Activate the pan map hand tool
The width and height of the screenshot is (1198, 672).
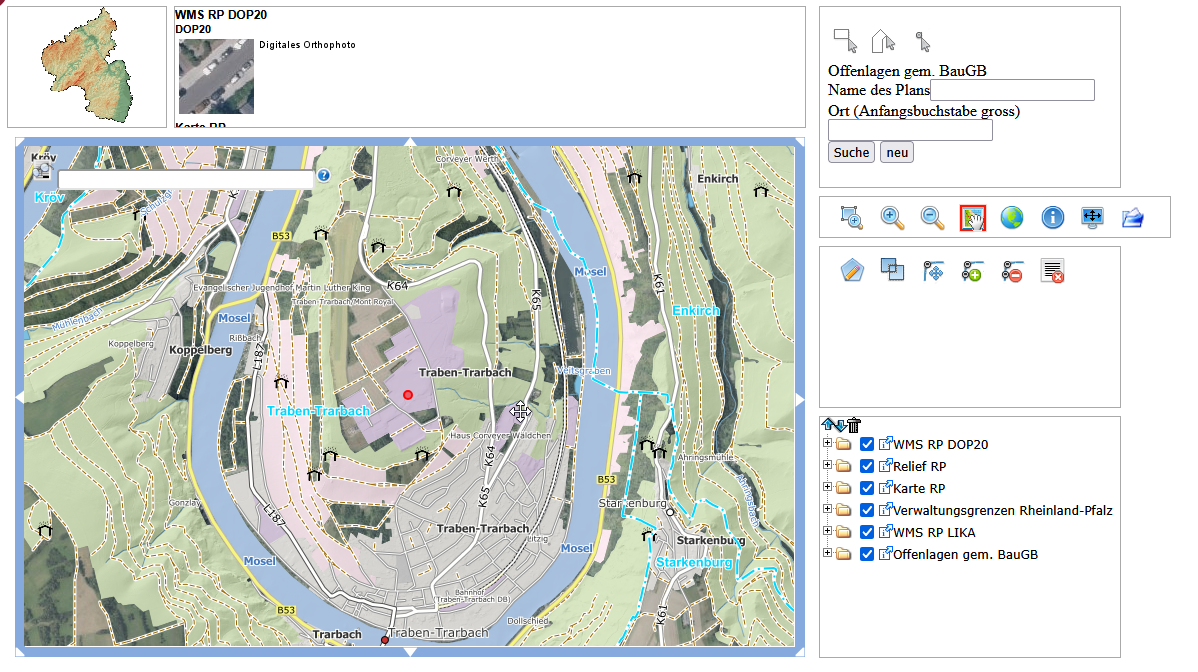click(972, 217)
